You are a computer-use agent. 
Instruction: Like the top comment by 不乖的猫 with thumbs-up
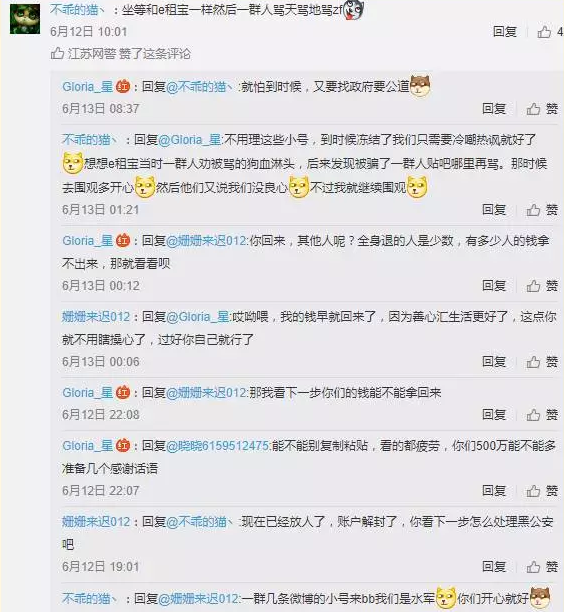[x=550, y=32]
